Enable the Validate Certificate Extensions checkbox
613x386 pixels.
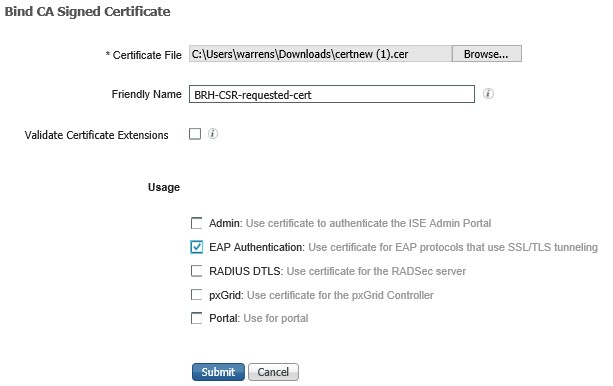(195, 134)
